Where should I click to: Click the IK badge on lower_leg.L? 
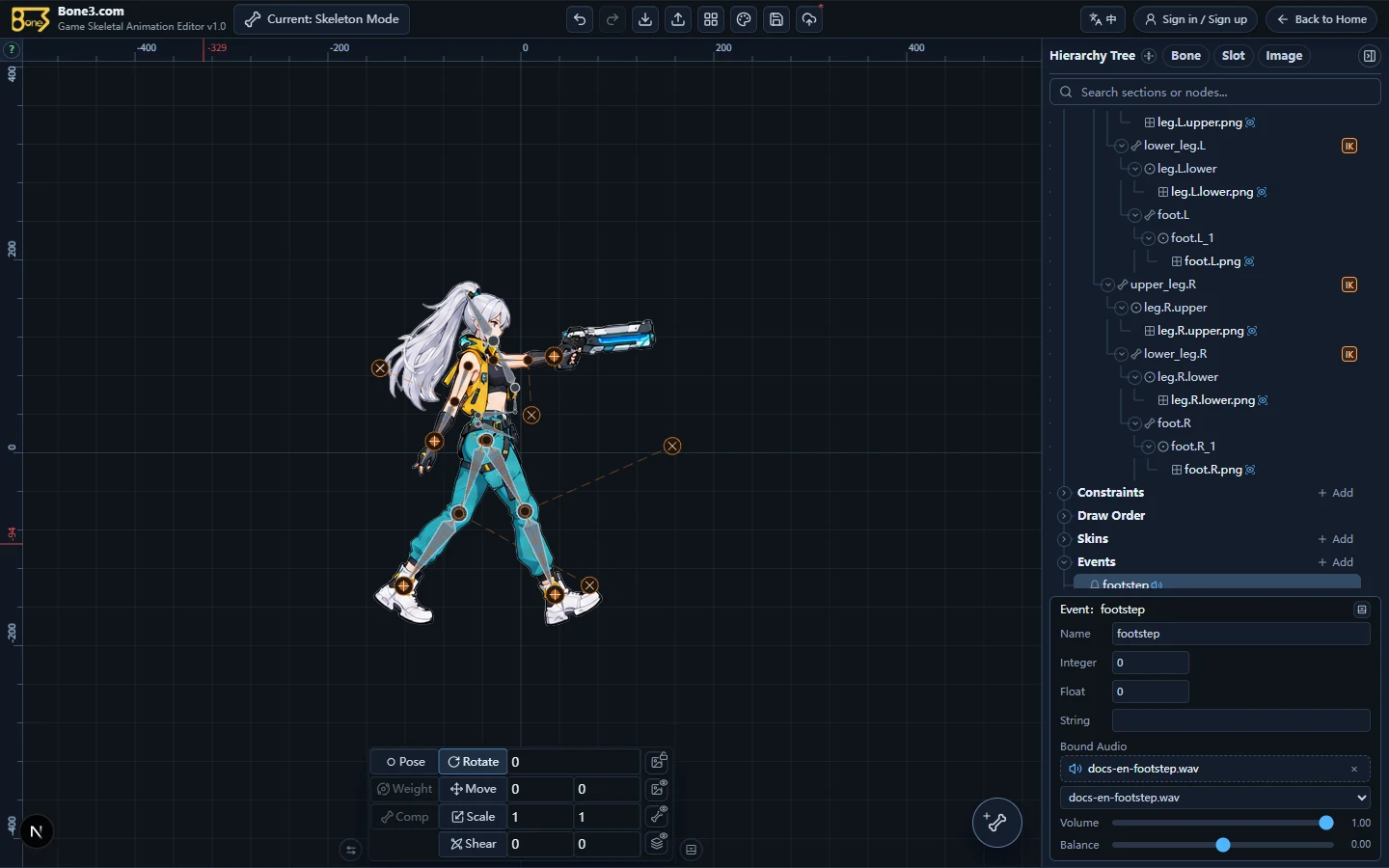pyautogui.click(x=1349, y=146)
